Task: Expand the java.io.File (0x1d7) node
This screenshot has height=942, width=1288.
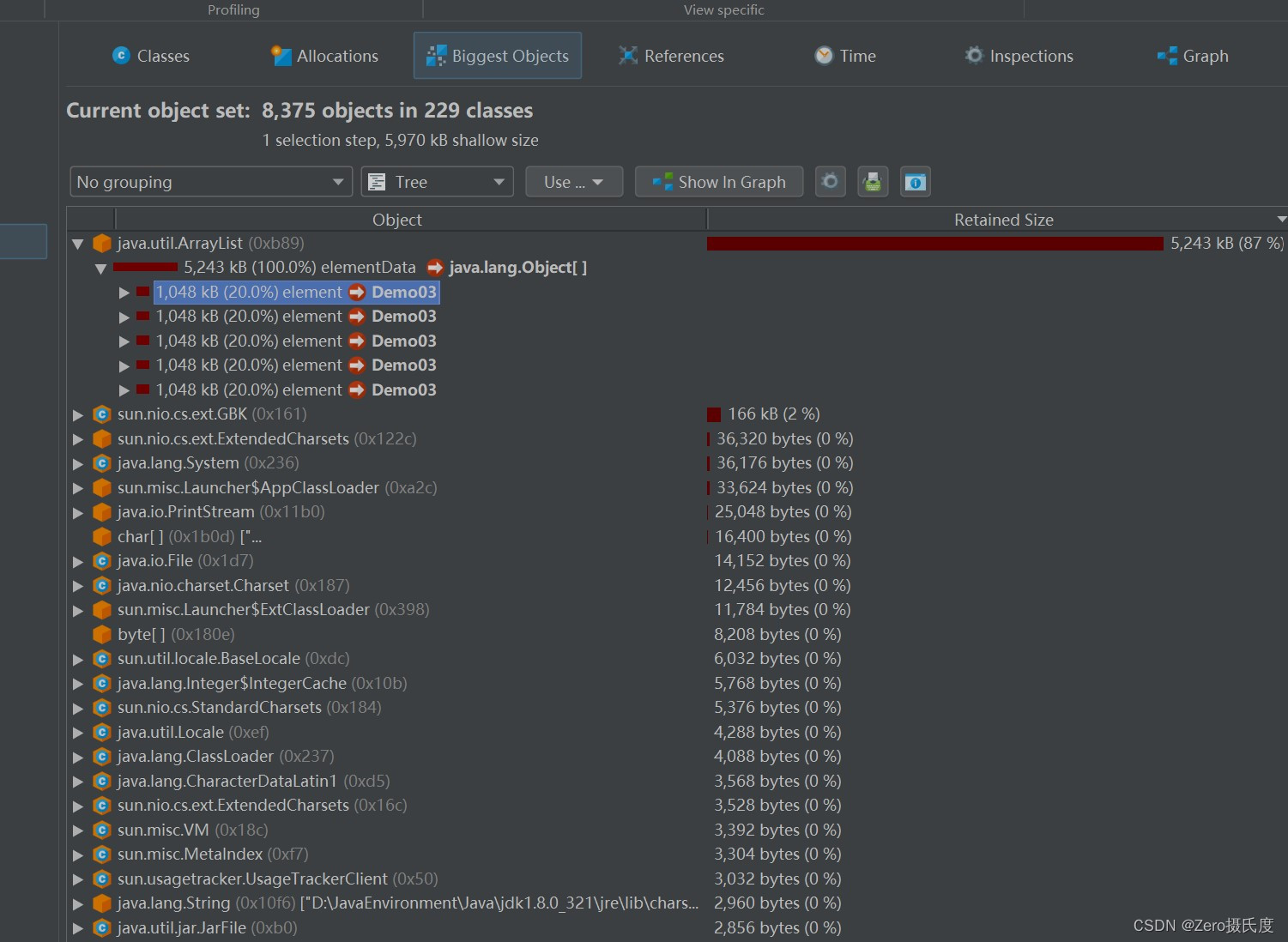Action: [x=78, y=561]
